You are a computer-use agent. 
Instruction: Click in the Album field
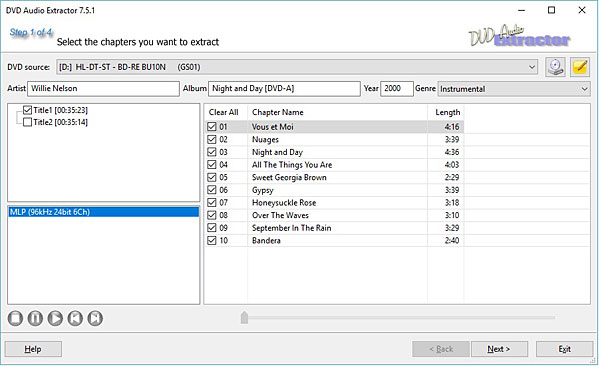(284, 88)
